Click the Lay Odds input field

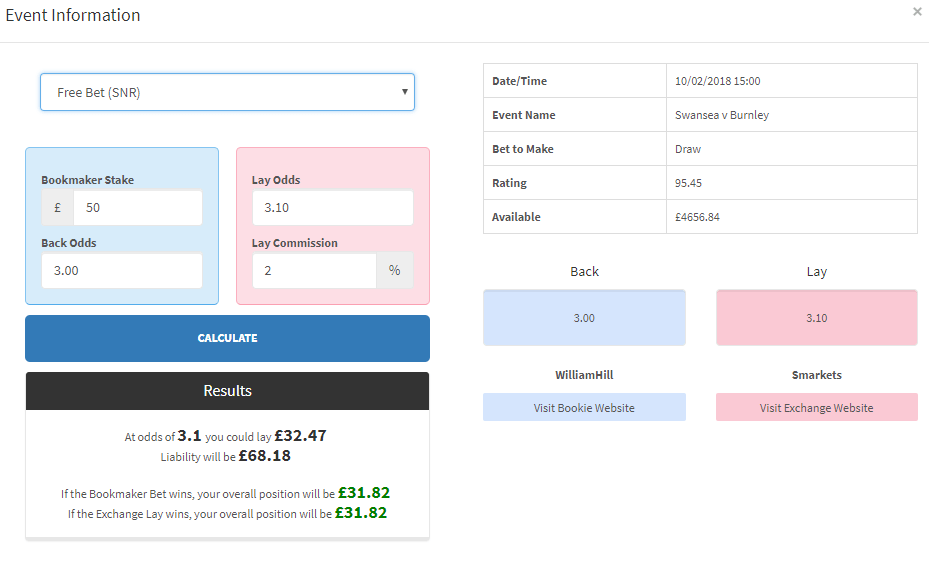tap(333, 208)
